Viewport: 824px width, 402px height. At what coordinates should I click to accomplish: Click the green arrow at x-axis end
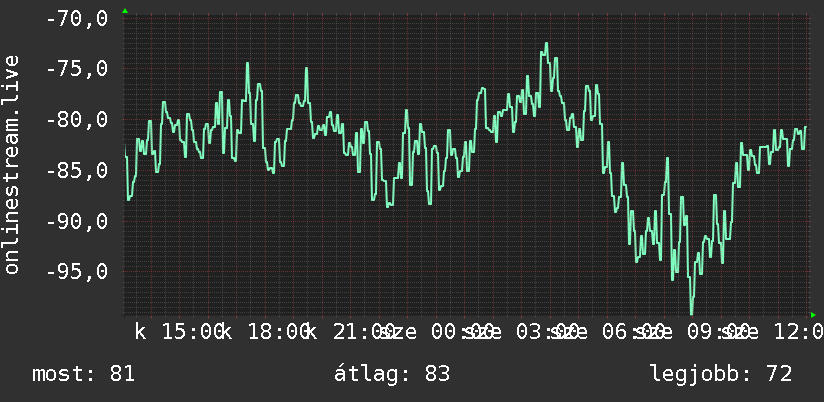tap(813, 315)
